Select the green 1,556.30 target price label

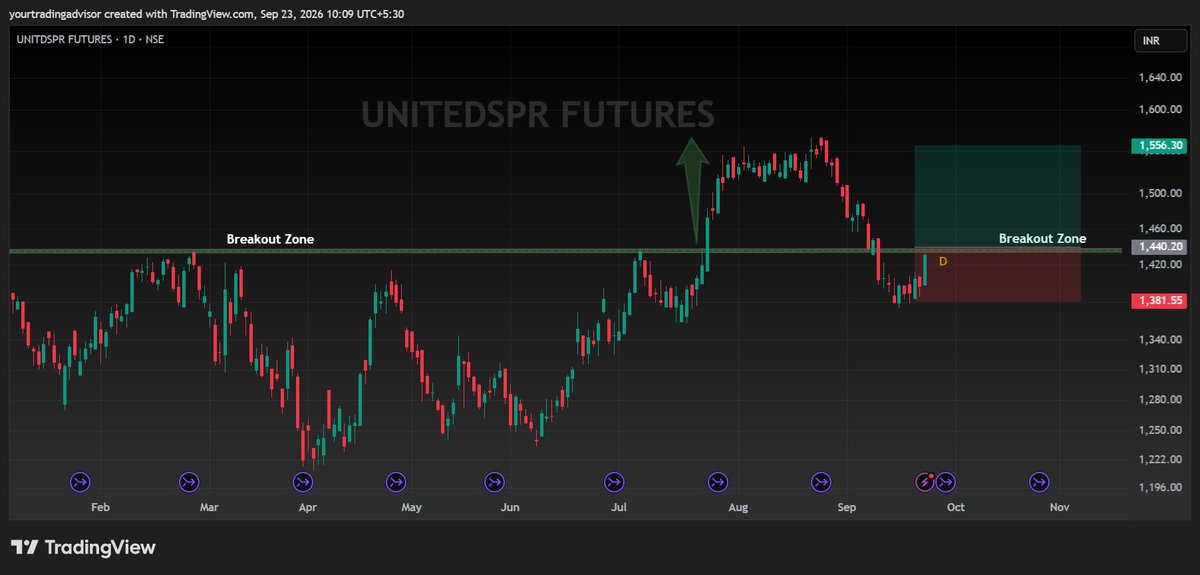[x=1160, y=145]
